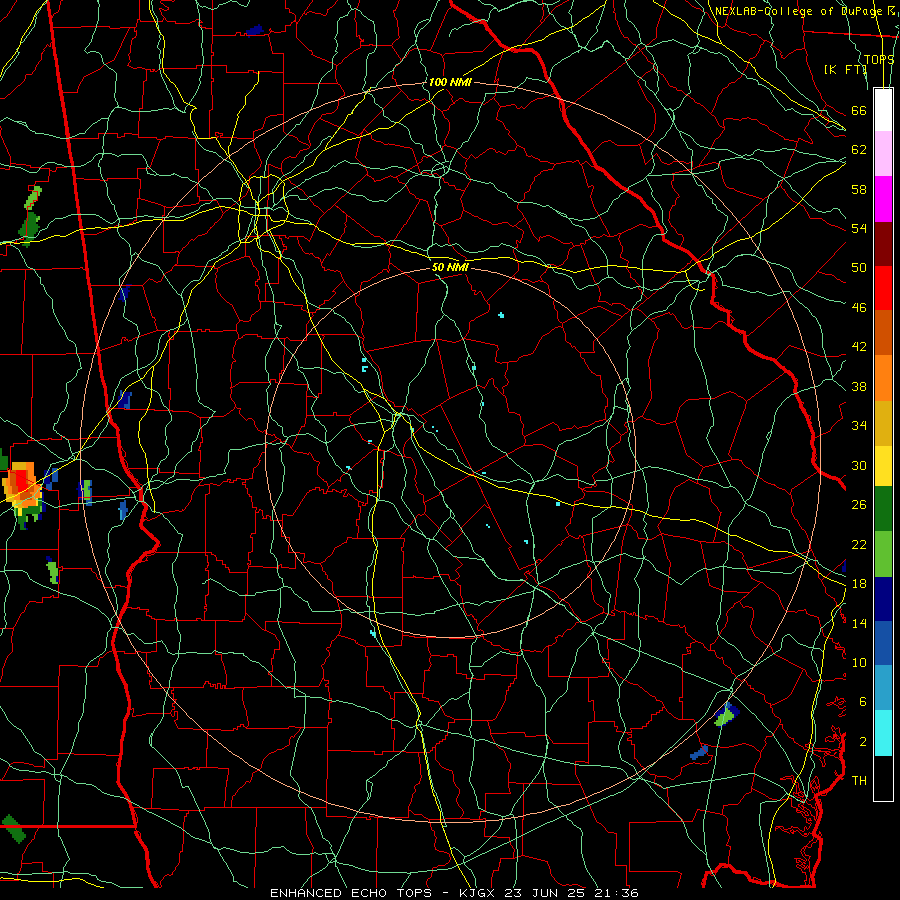Click the legend value '42'
The image size is (900, 900).
pyautogui.click(x=859, y=347)
